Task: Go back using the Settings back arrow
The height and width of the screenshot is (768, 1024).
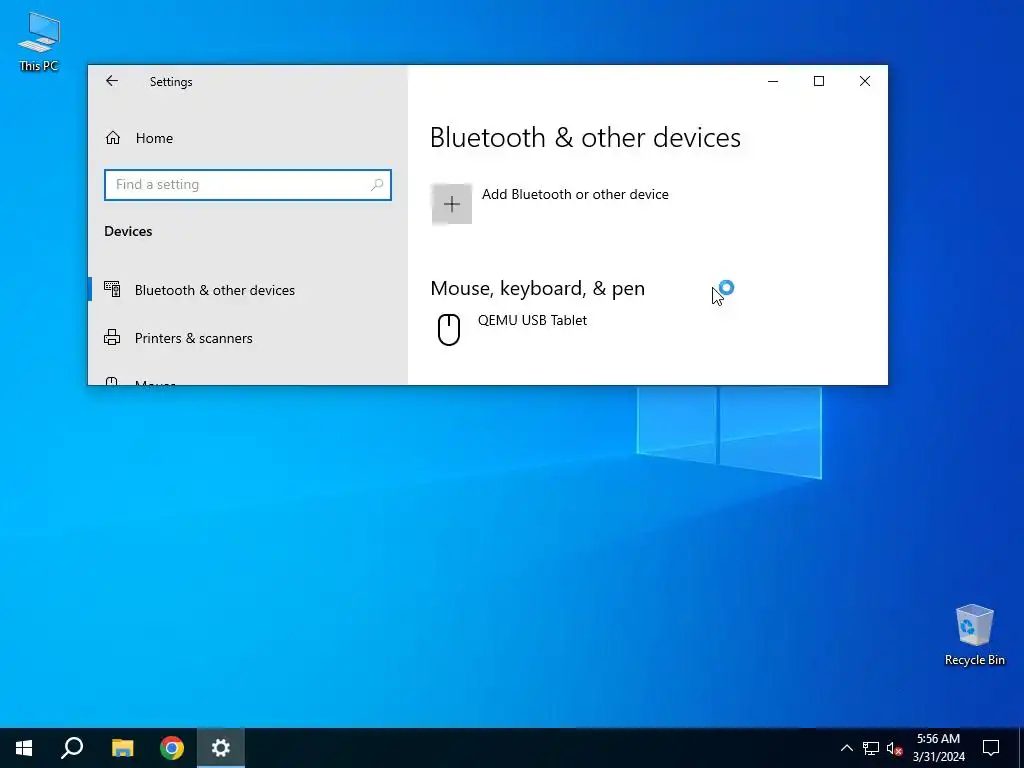Action: tap(112, 81)
